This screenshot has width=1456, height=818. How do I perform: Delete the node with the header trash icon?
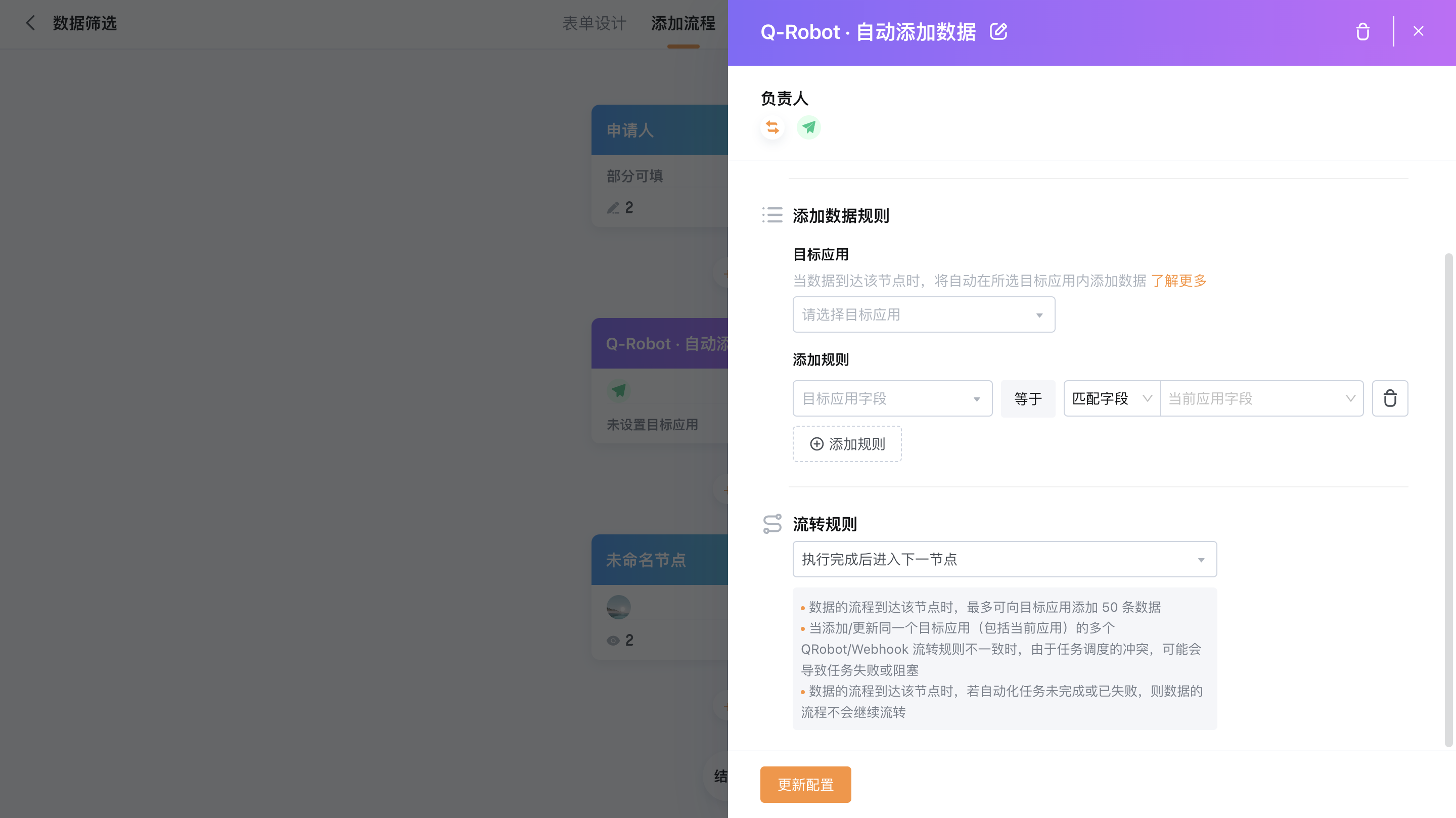tap(1363, 32)
